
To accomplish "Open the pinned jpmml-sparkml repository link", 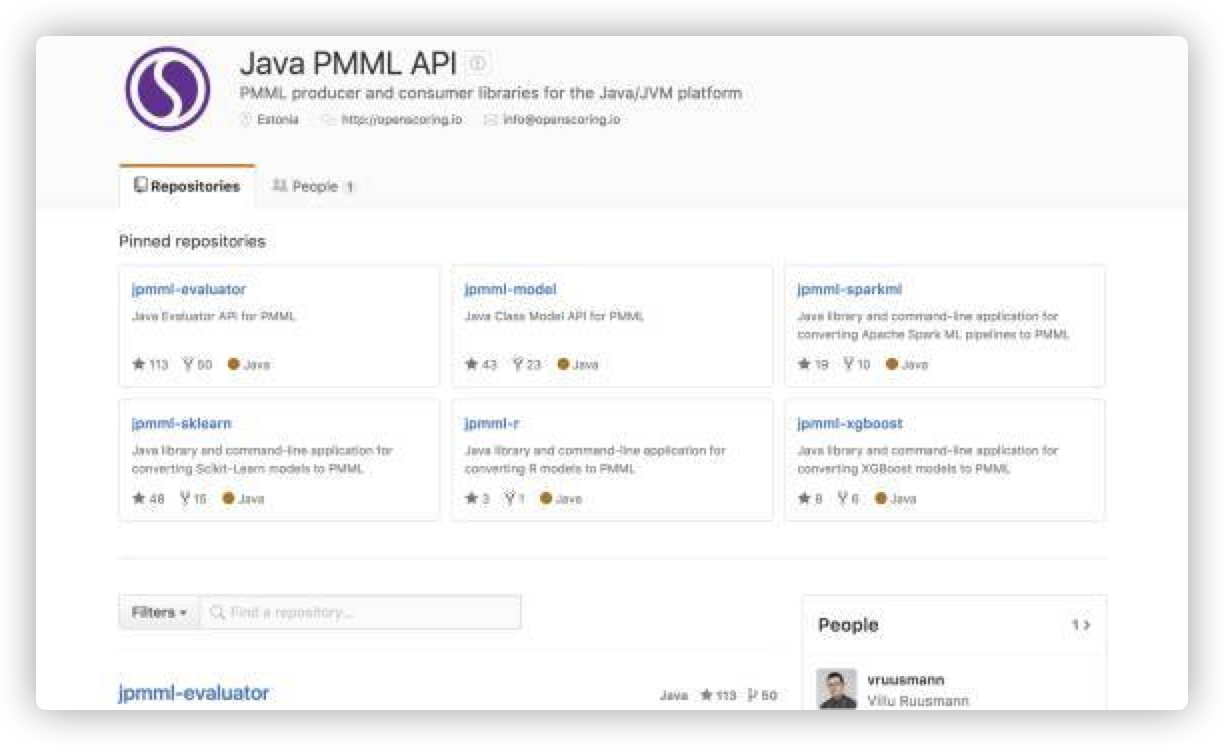I will coord(849,289).
